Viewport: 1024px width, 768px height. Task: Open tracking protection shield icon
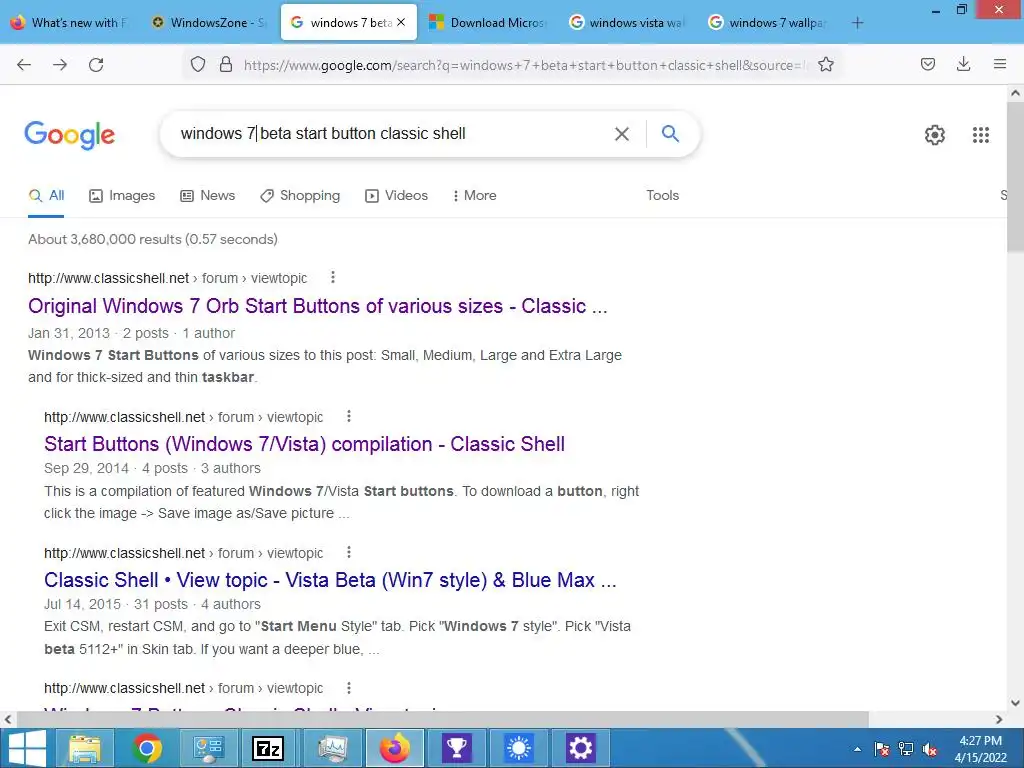coord(198,64)
